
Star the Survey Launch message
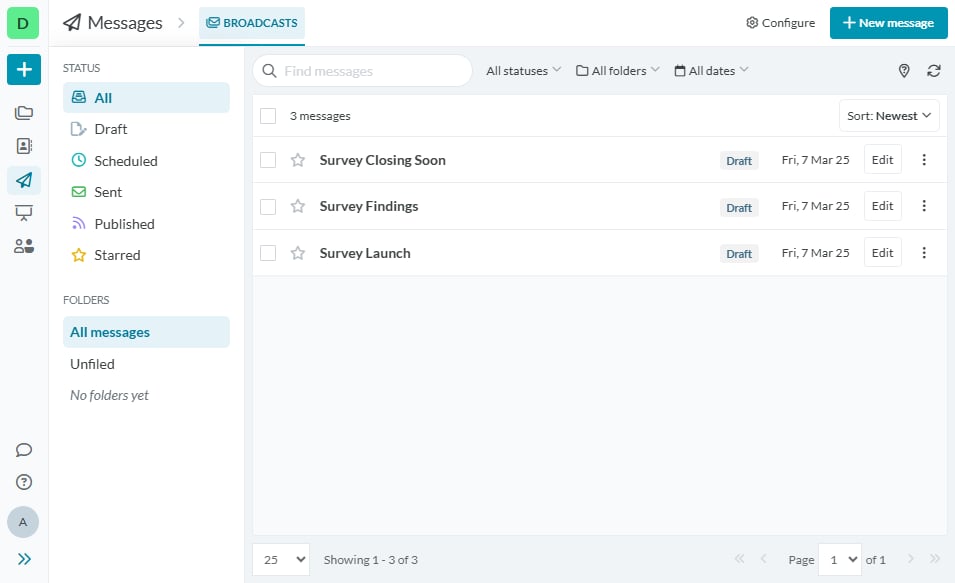pyautogui.click(x=297, y=253)
